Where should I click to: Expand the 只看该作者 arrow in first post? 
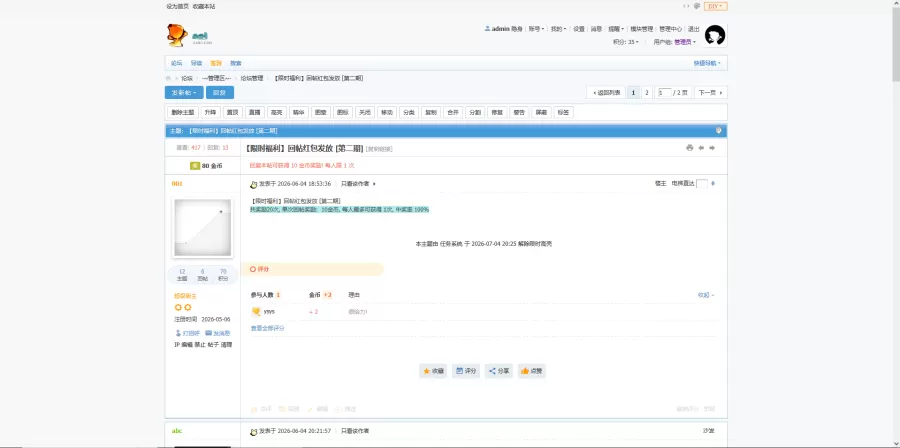click(x=374, y=184)
